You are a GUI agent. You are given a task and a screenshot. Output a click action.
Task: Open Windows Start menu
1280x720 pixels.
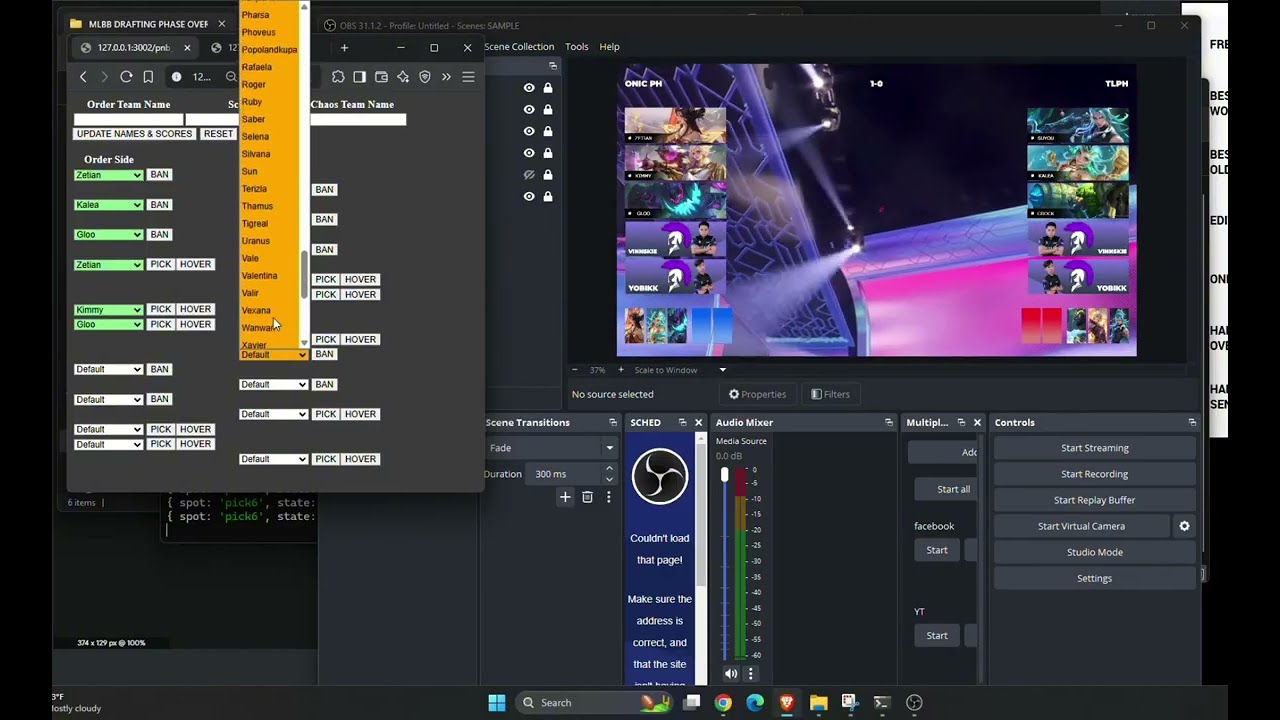[497, 703]
